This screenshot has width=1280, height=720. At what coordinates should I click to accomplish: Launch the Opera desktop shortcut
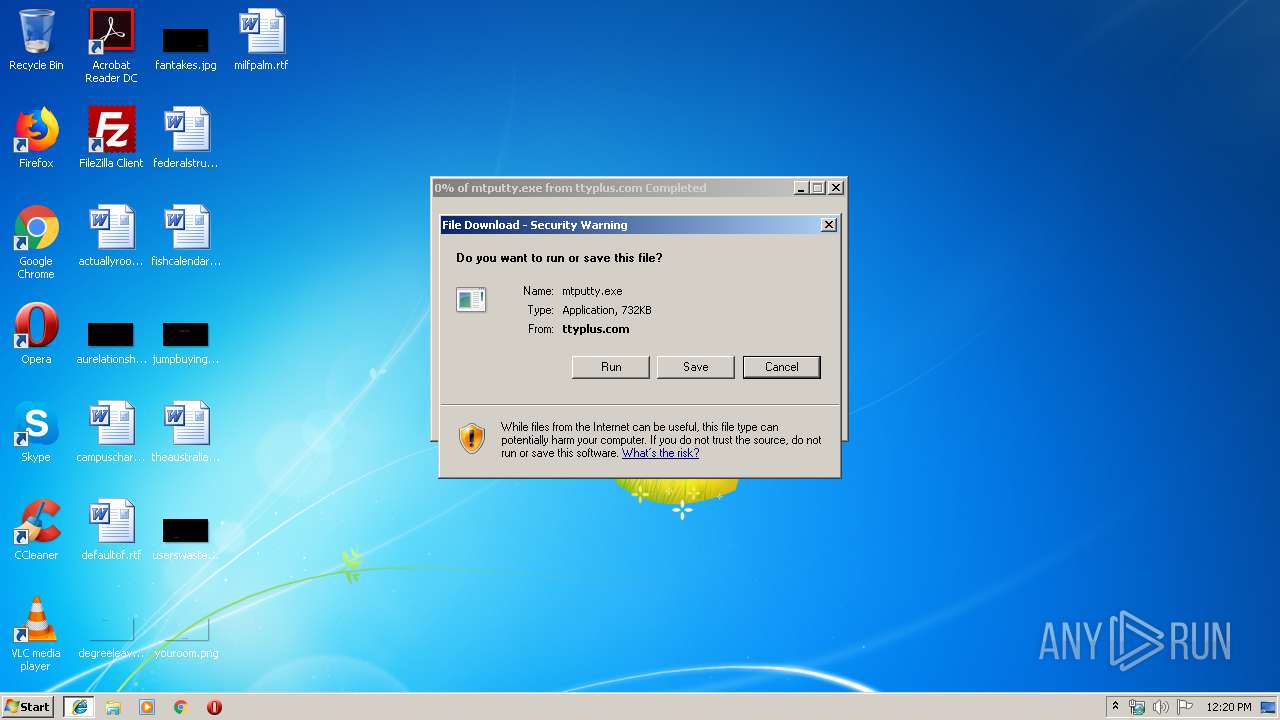click(x=36, y=334)
